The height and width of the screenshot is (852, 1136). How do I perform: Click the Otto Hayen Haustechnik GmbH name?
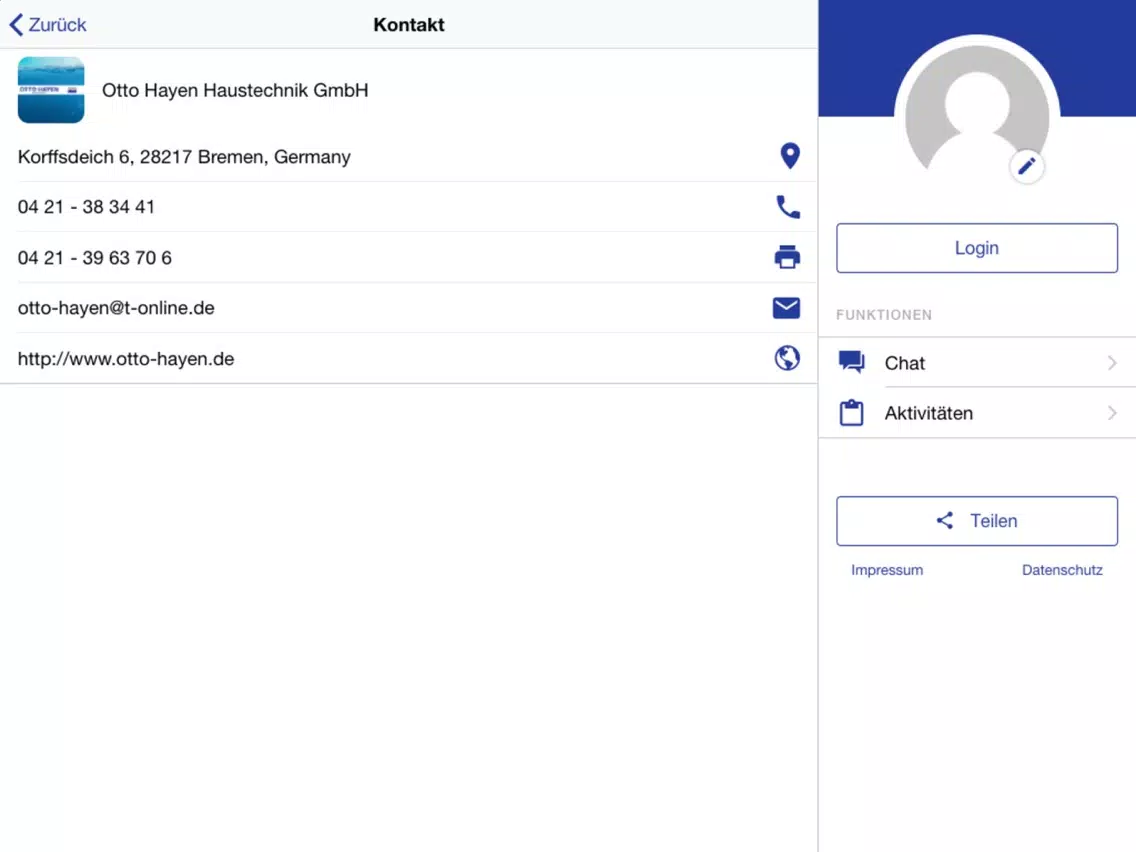[x=235, y=90]
